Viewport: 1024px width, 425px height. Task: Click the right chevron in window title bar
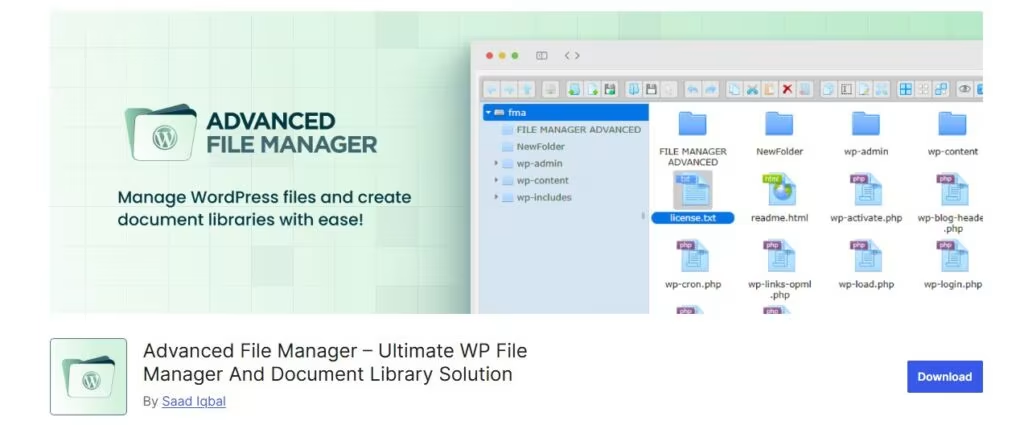pos(577,55)
